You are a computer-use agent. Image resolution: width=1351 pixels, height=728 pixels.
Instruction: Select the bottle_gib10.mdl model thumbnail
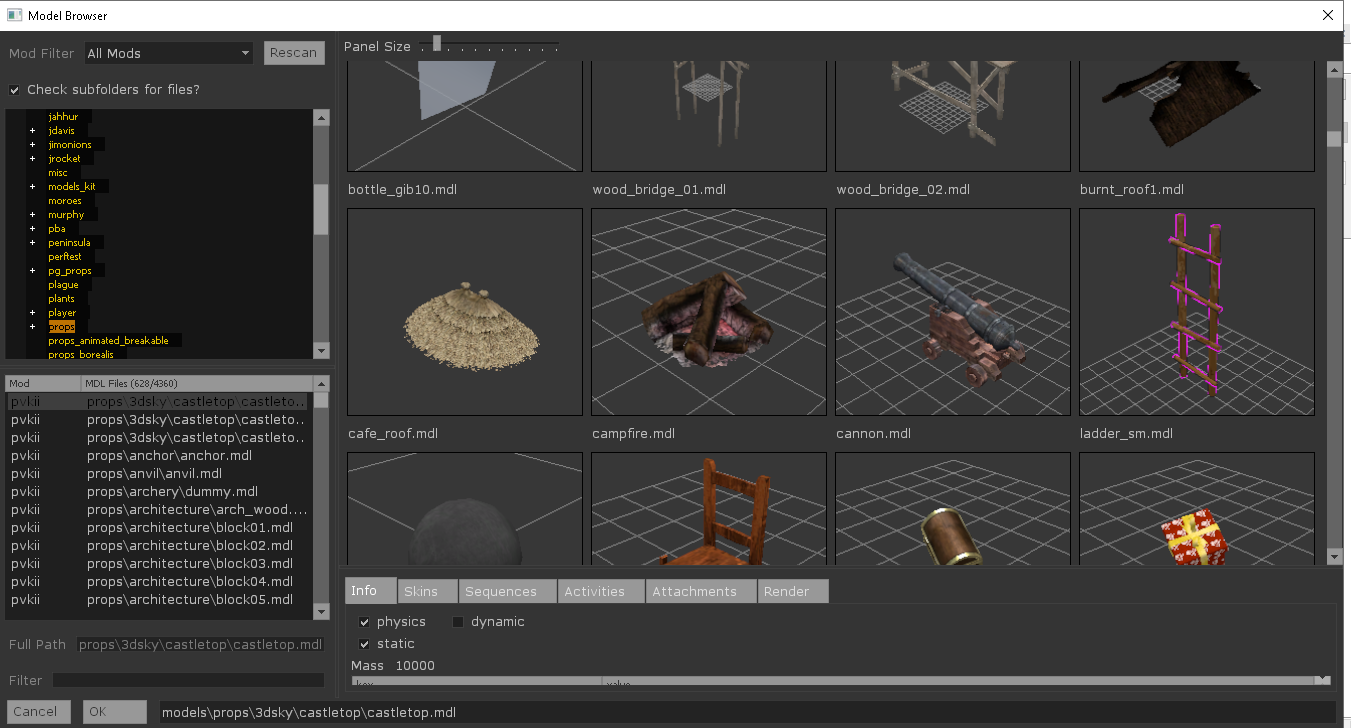465,116
